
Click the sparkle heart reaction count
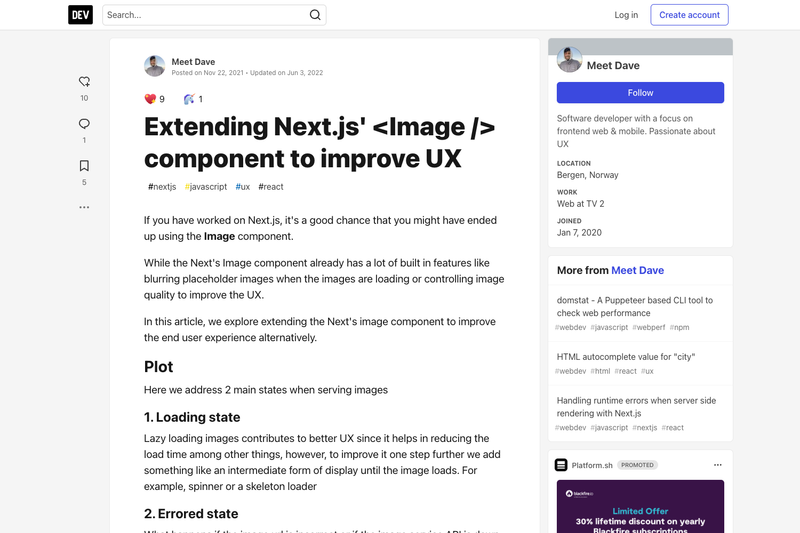155,99
